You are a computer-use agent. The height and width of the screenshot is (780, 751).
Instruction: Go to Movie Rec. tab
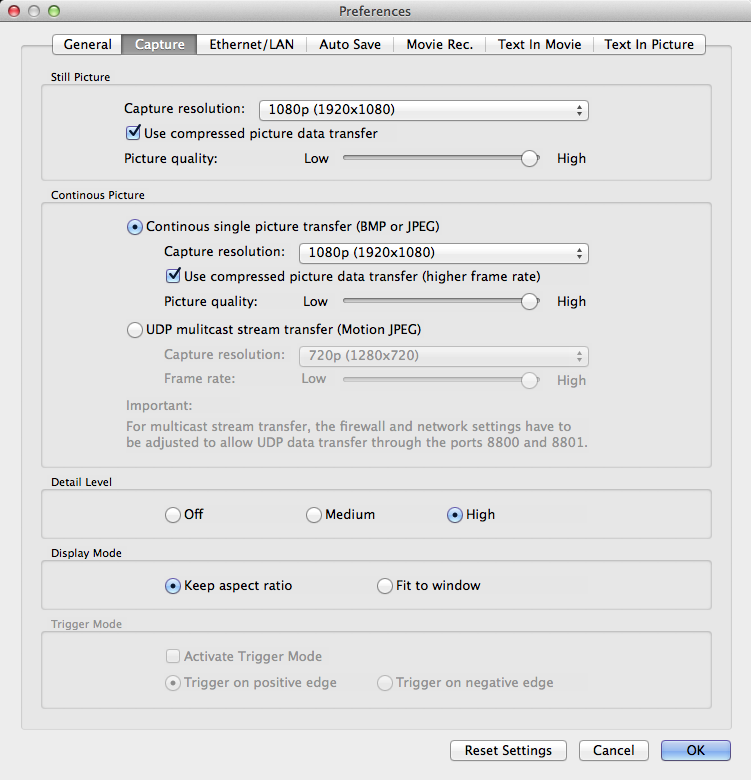[x=439, y=44]
